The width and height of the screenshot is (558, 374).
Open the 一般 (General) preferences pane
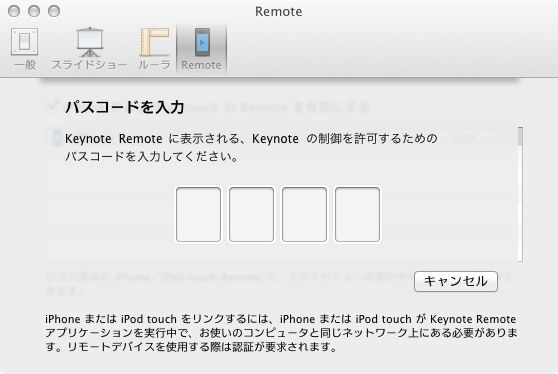[25, 49]
